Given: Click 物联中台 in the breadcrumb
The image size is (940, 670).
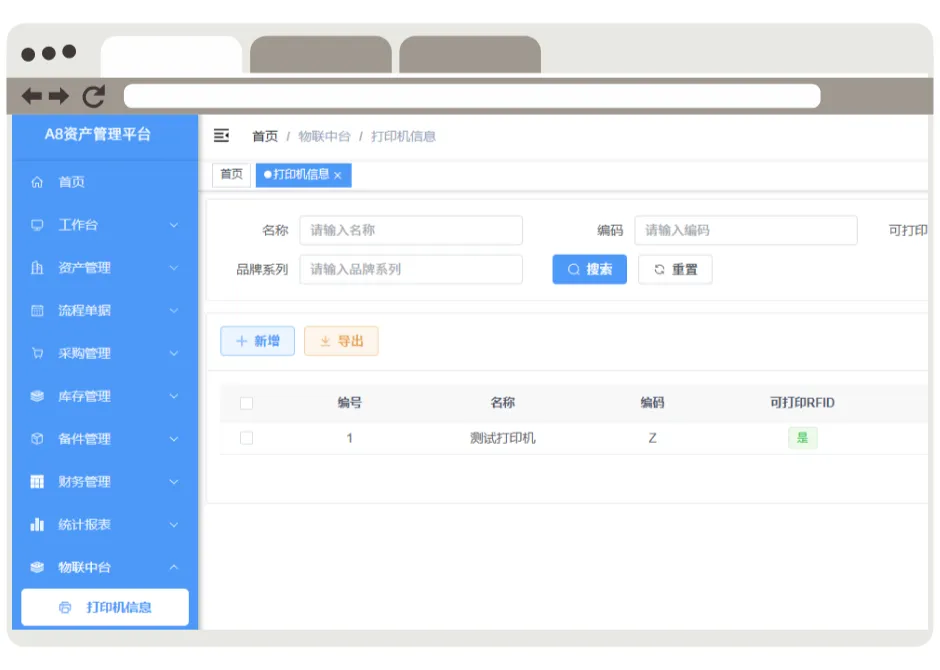Looking at the screenshot, I should [x=324, y=137].
